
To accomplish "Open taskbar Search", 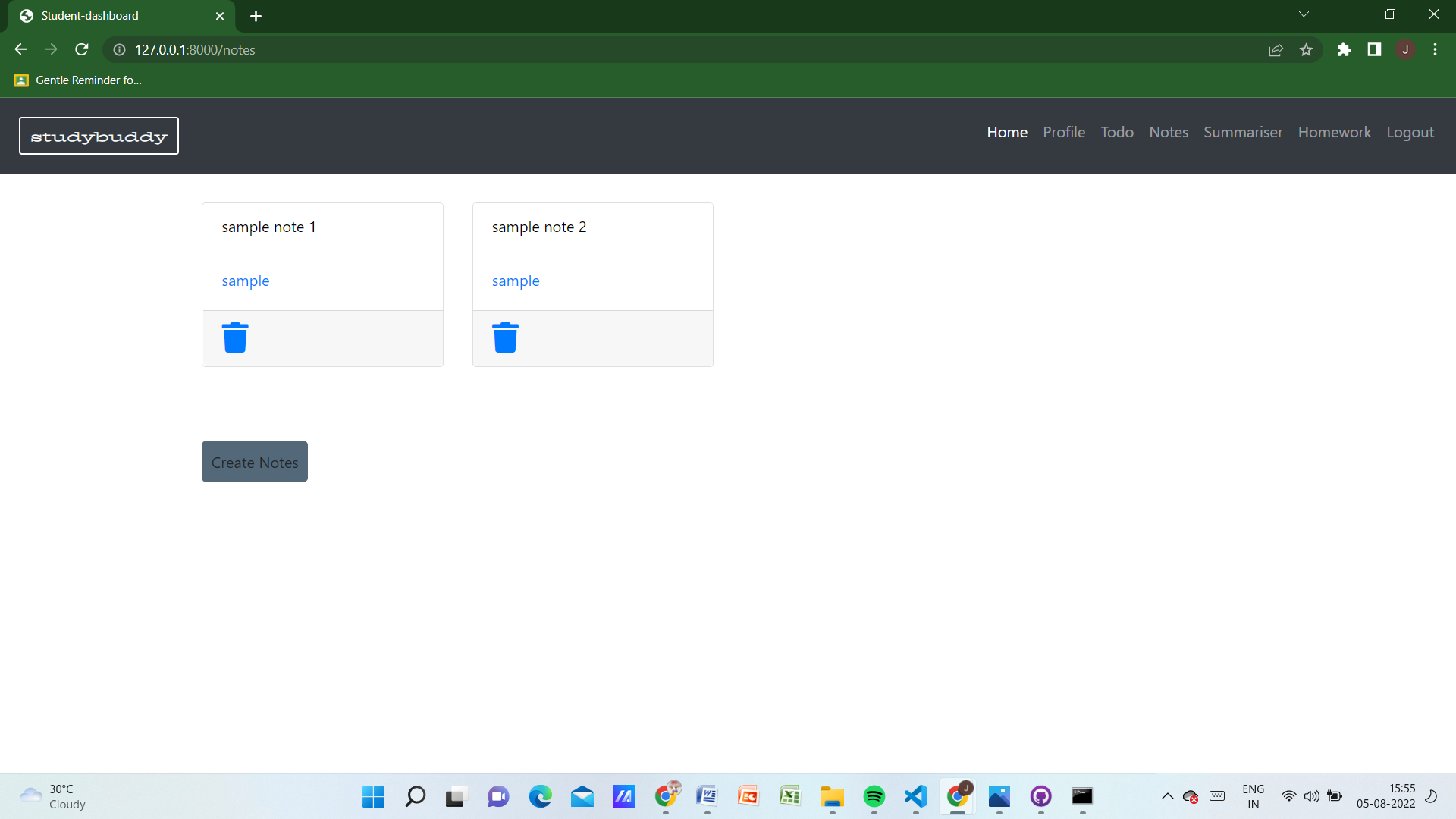I will tap(415, 796).
